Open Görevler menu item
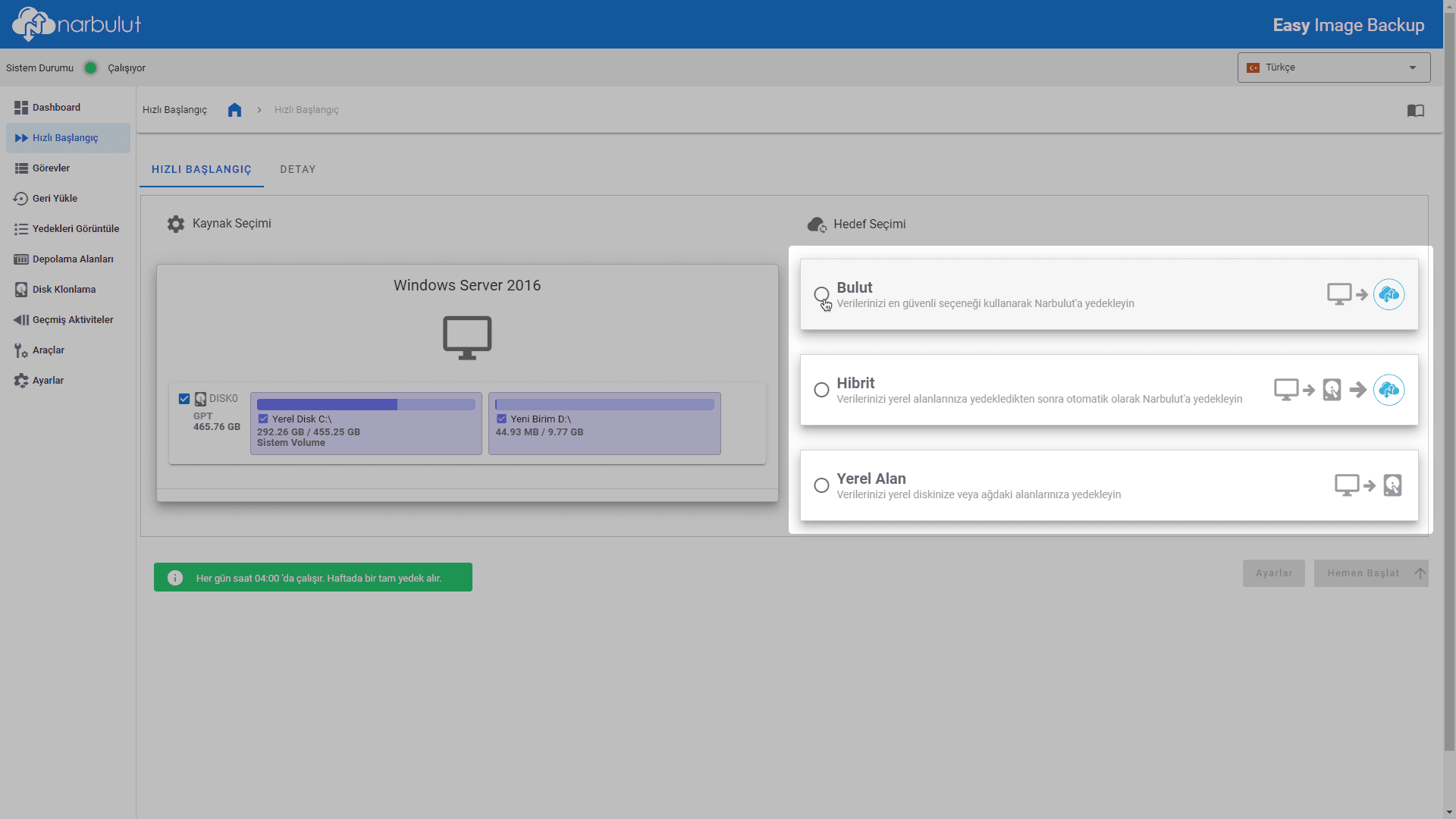1456x819 pixels. click(x=51, y=168)
